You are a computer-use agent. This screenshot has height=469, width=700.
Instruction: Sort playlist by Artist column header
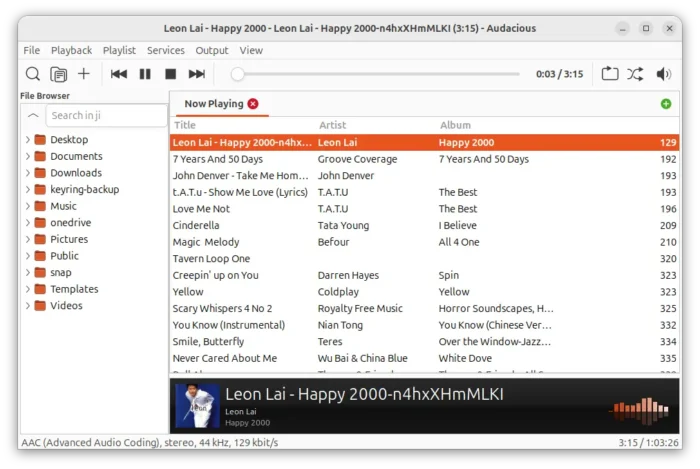332,125
